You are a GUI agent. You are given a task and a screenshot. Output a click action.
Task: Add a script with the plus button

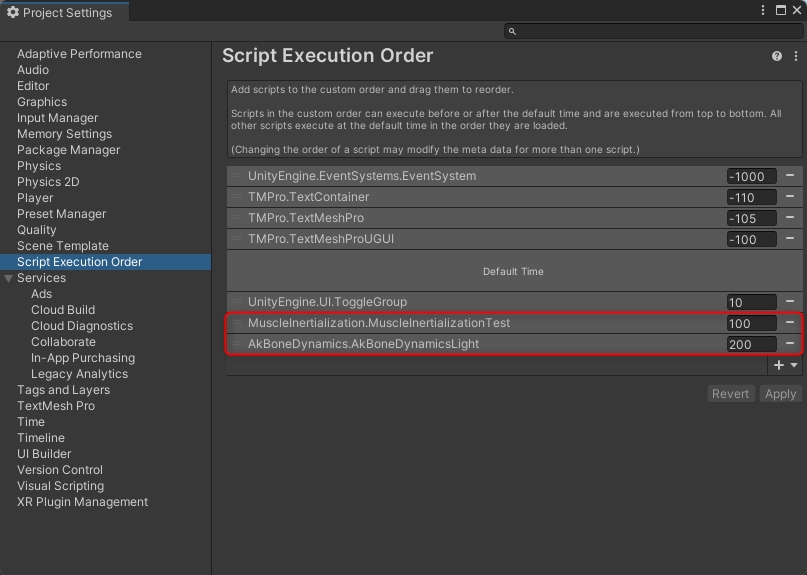coord(779,365)
